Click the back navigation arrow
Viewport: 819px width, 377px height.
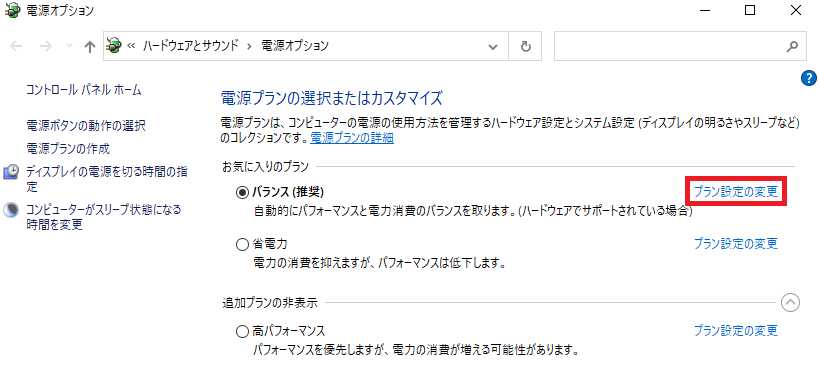point(17,46)
